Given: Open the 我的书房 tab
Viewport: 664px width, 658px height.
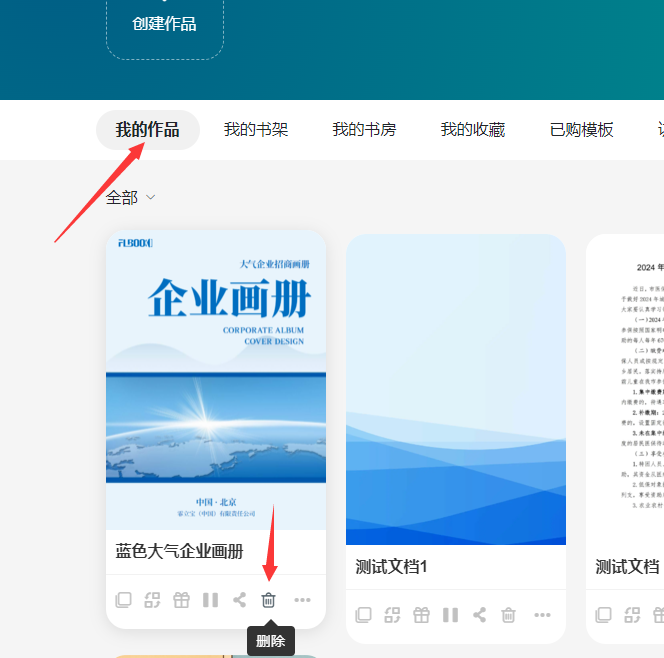Looking at the screenshot, I should click(364, 130).
